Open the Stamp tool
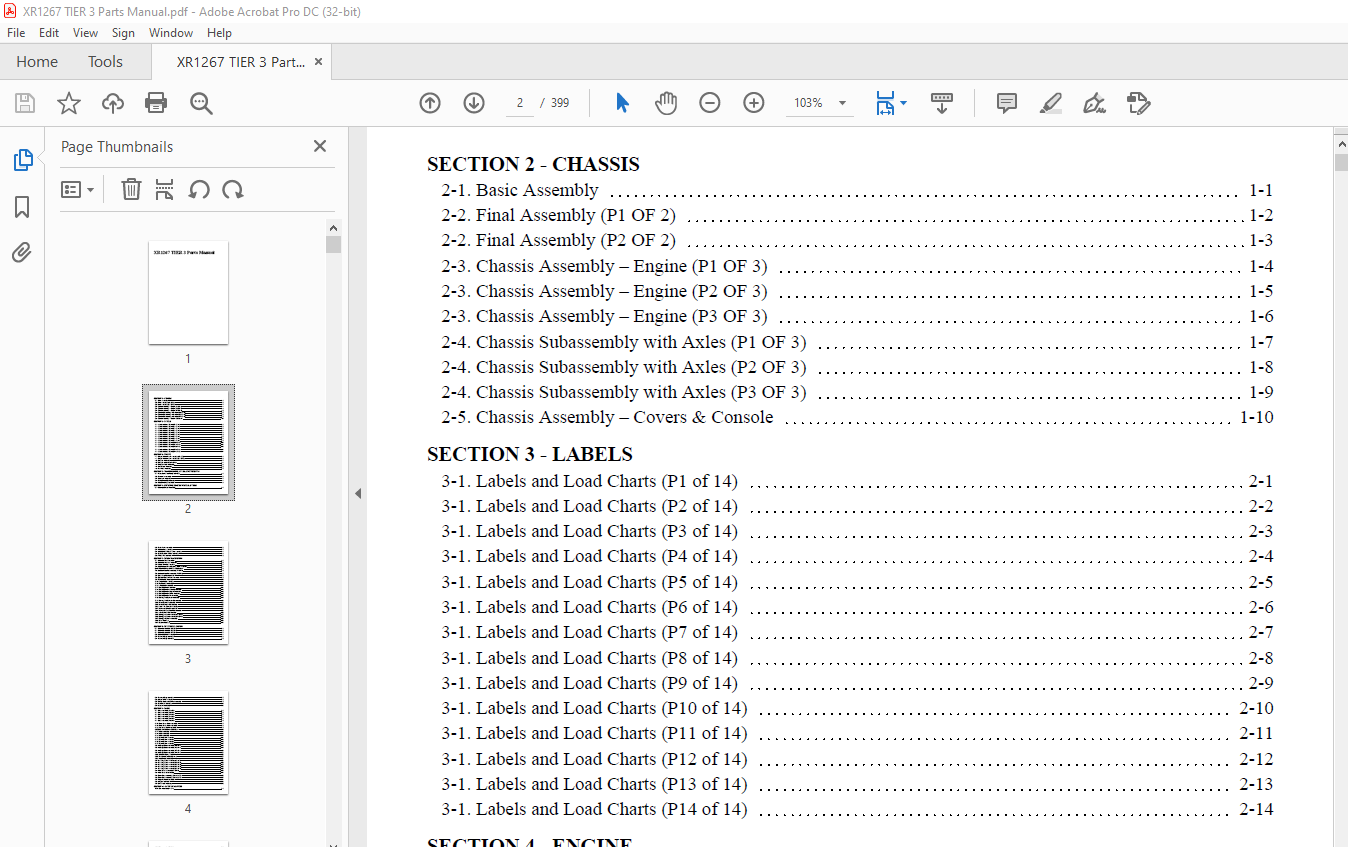Viewport: 1348px width, 847px height. click(x=1138, y=103)
